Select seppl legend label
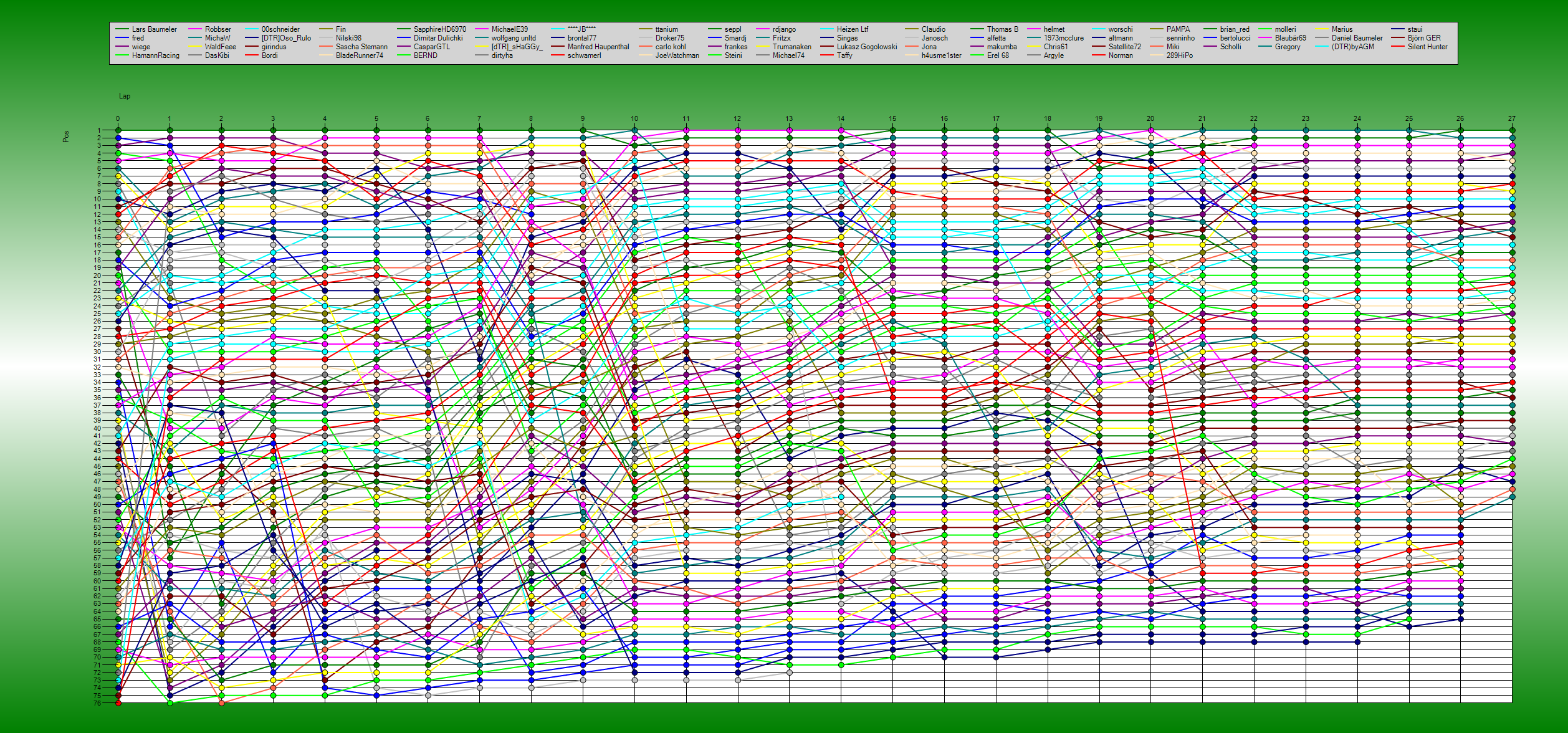The height and width of the screenshot is (733, 1568). click(733, 29)
